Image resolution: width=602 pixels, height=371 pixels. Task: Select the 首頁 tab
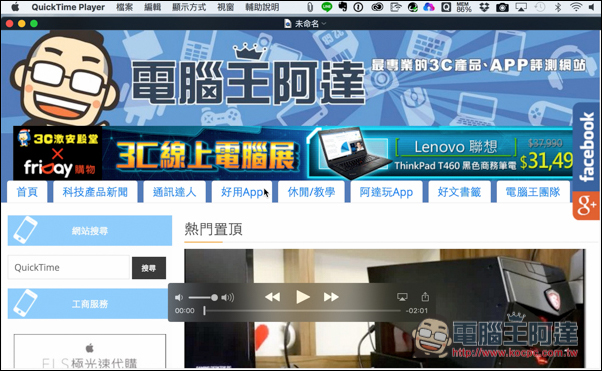click(x=27, y=192)
